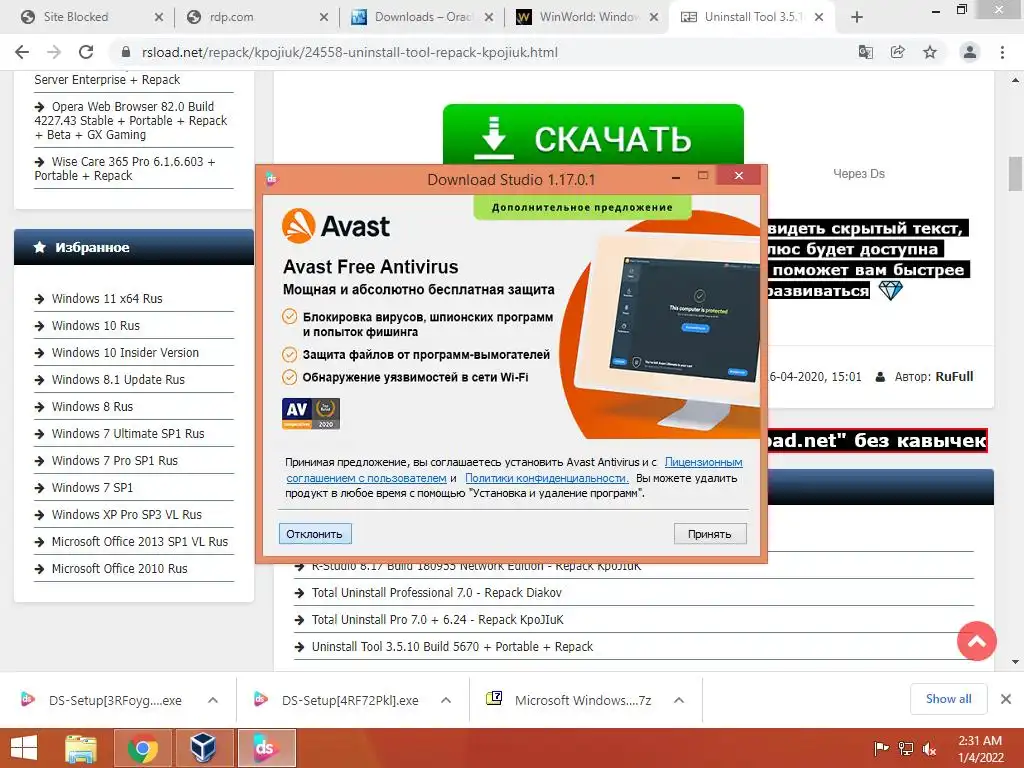
Task: Close the WinWorld tab
Action: point(654,18)
